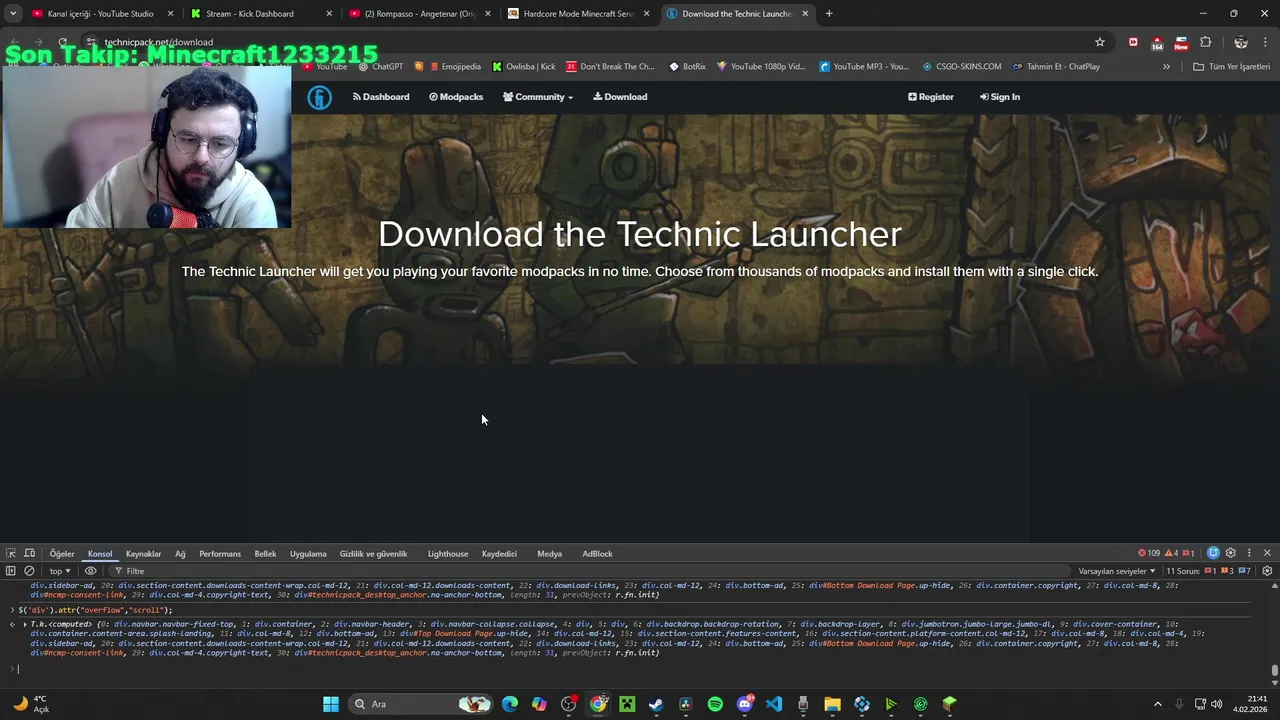1280x720 pixels.
Task: Open the Stream - Kick Dashboard browser tab
Action: point(260,14)
